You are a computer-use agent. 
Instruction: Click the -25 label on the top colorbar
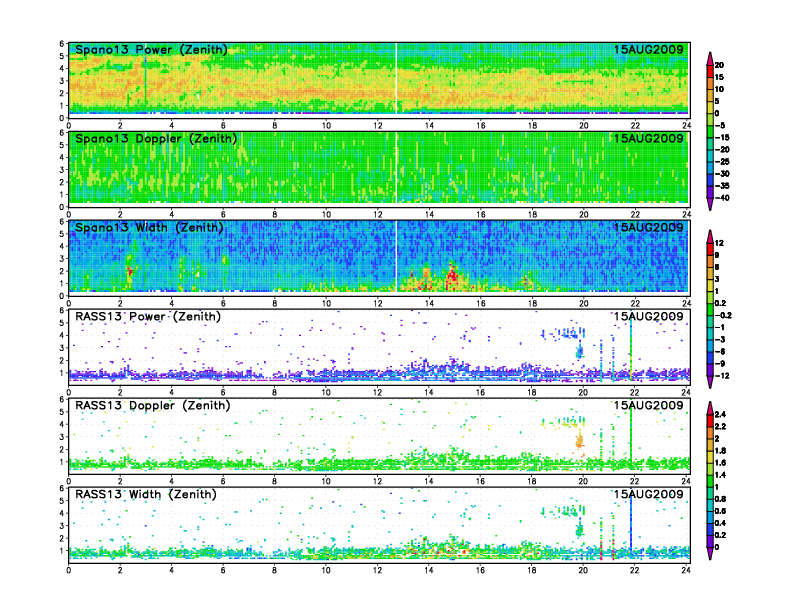722,162
